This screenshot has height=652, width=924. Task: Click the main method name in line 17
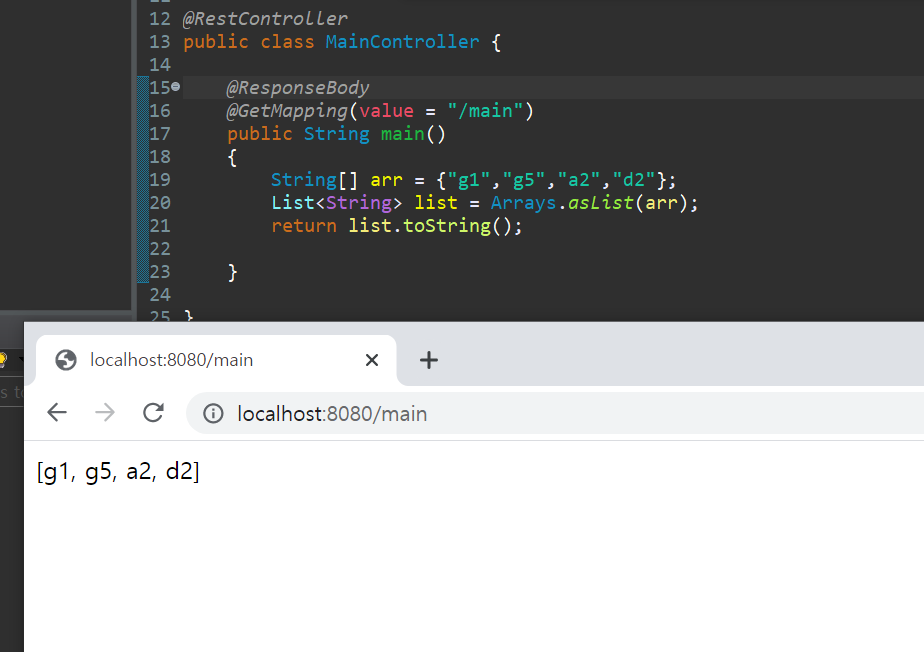pyautogui.click(x=402, y=134)
